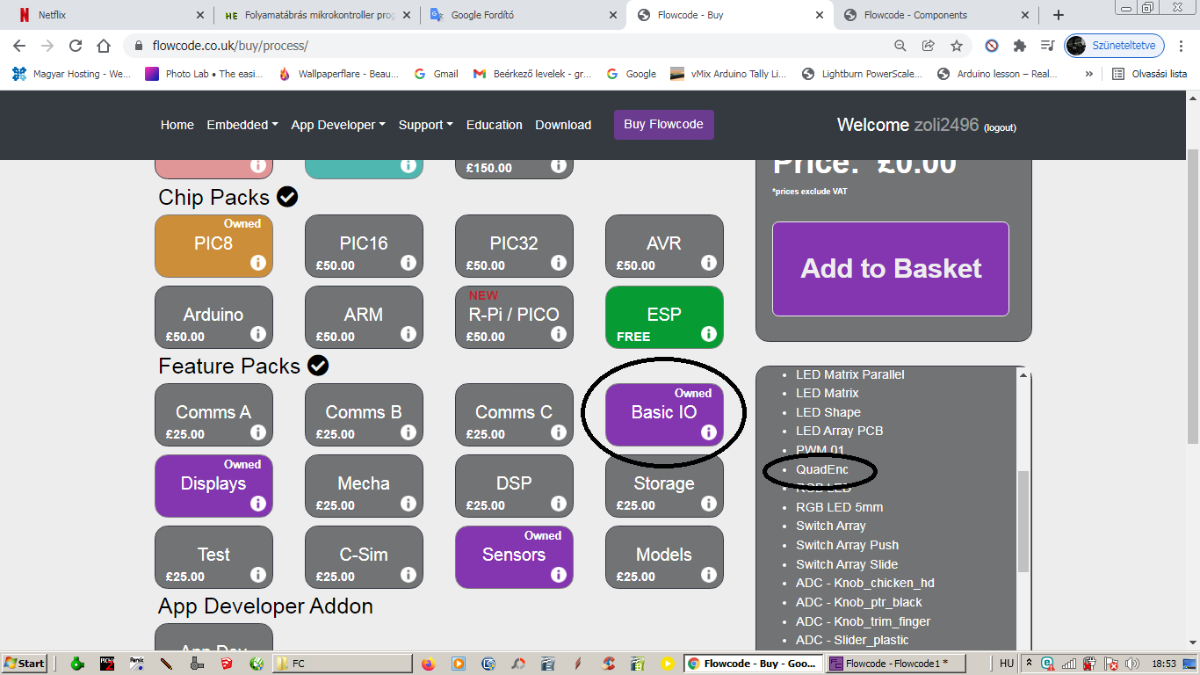1200x675 pixels.
Task: Toggle the PIC32 chip pack selection
Action: pyautogui.click(x=514, y=246)
